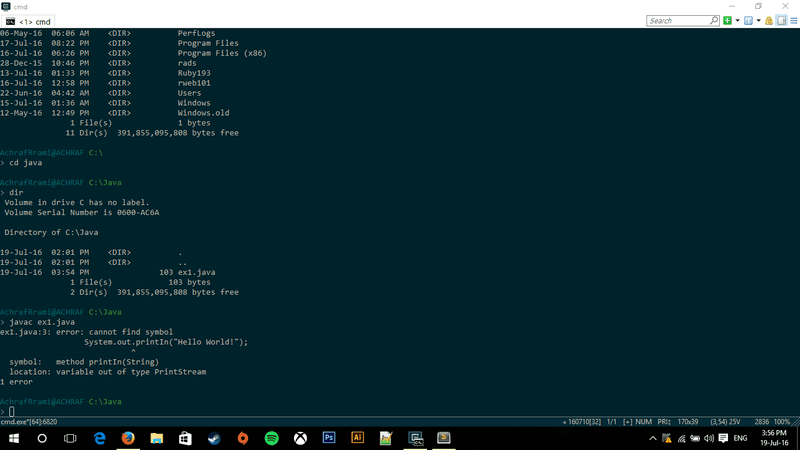Screen dimensions: 800x450
Task: Click the Ruby193 directory row
Action: [x=105, y=73]
